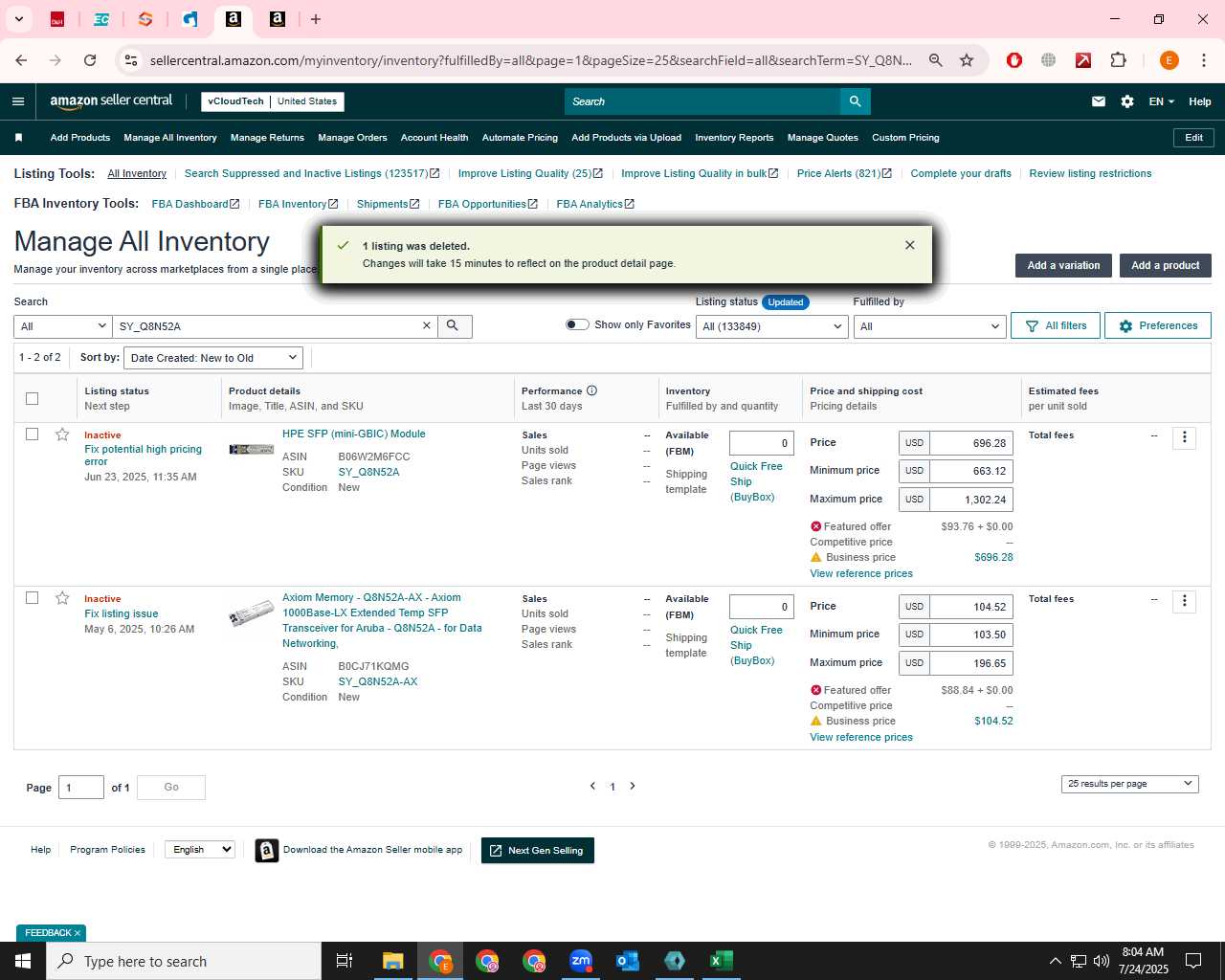Click the magnifier button in top search bar

[855, 101]
